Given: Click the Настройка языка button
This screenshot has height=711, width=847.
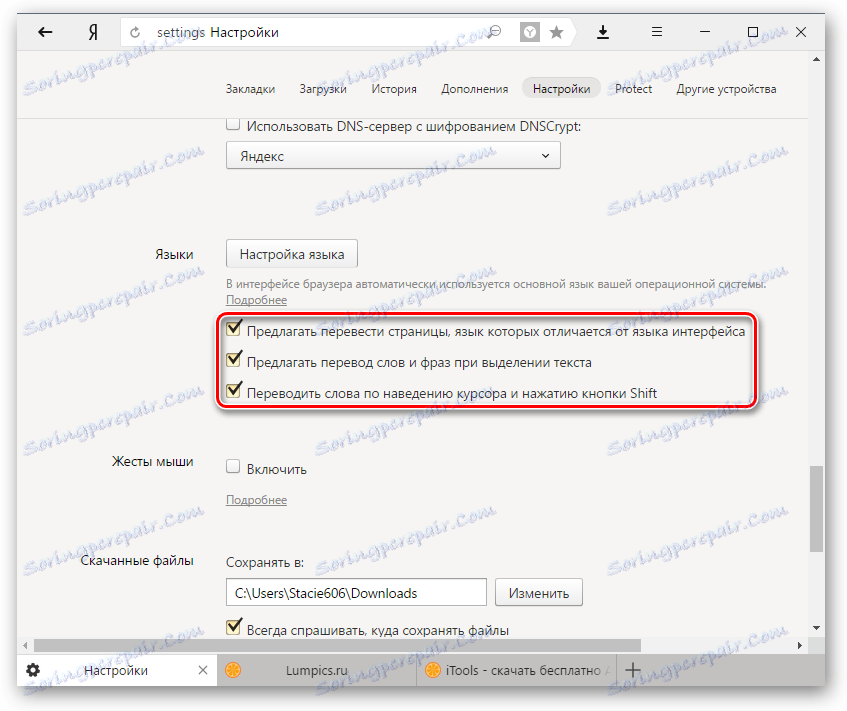Looking at the screenshot, I should [x=292, y=254].
